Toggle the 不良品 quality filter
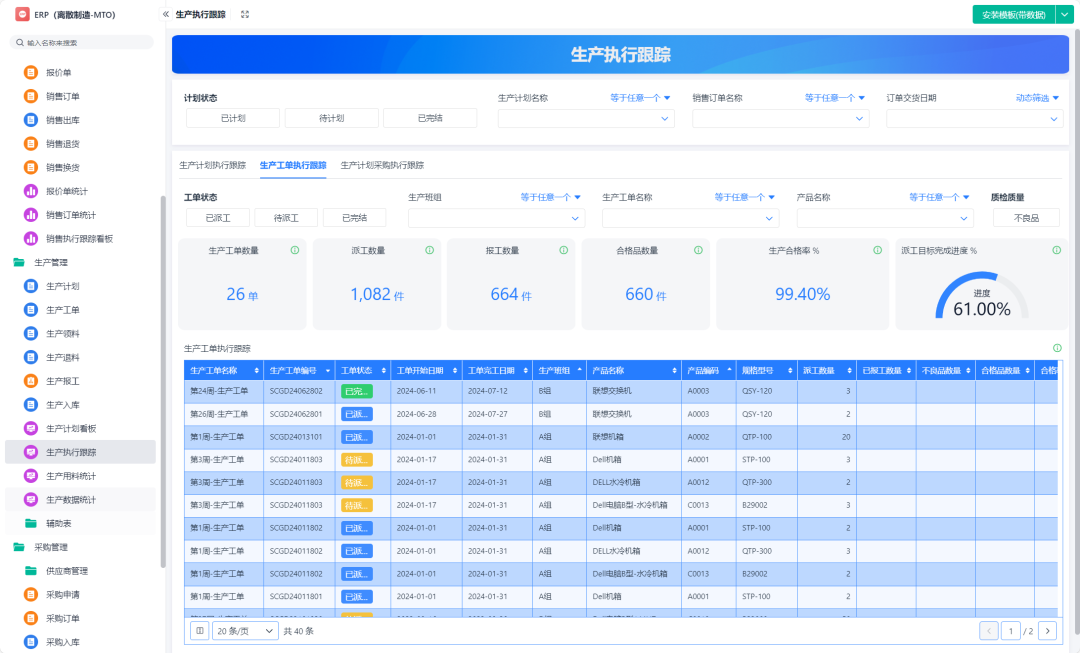The image size is (1080, 653). click(x=1026, y=218)
